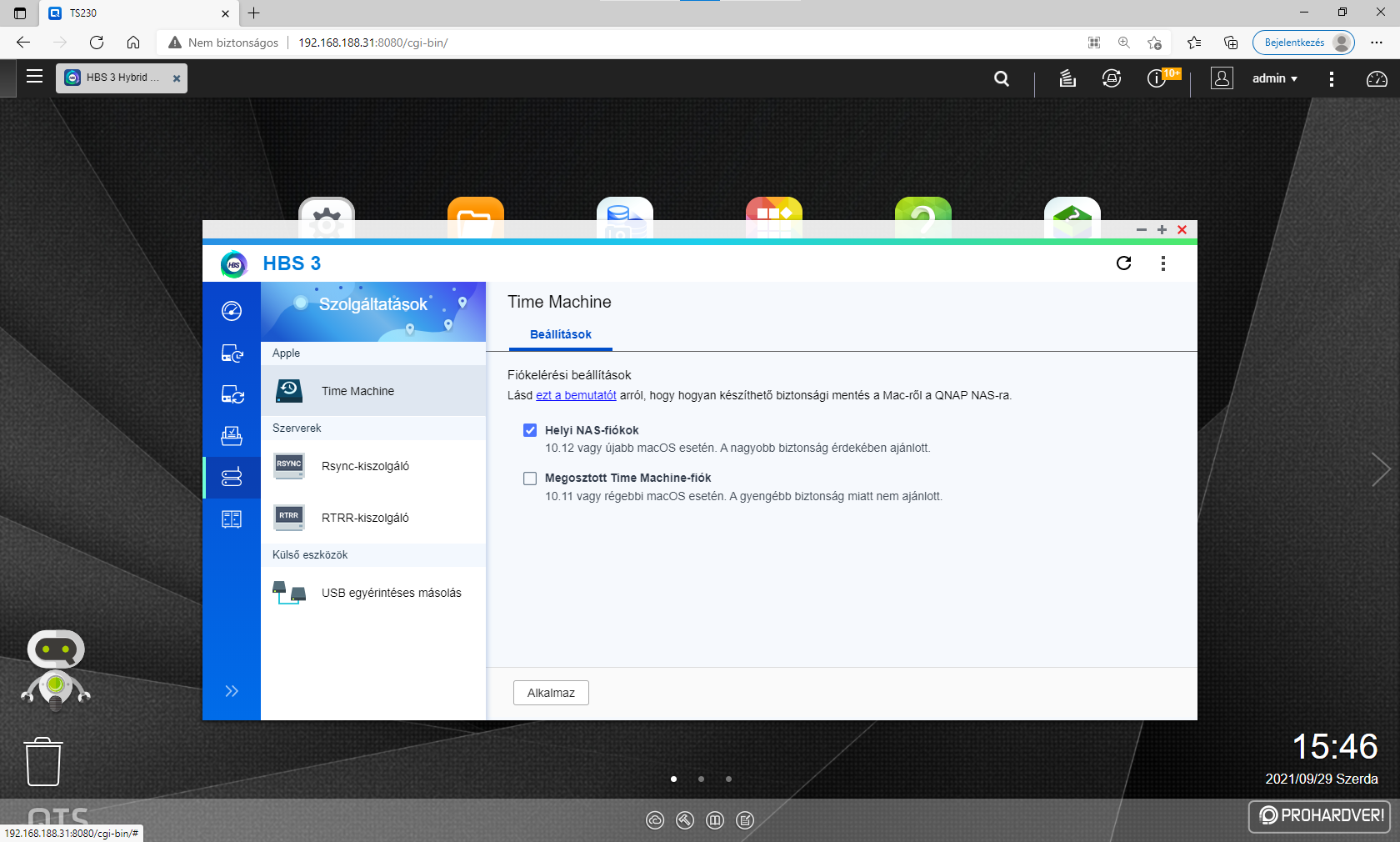The image size is (1400, 842).
Task: Click the Alkalmaz button
Action: 551,693
